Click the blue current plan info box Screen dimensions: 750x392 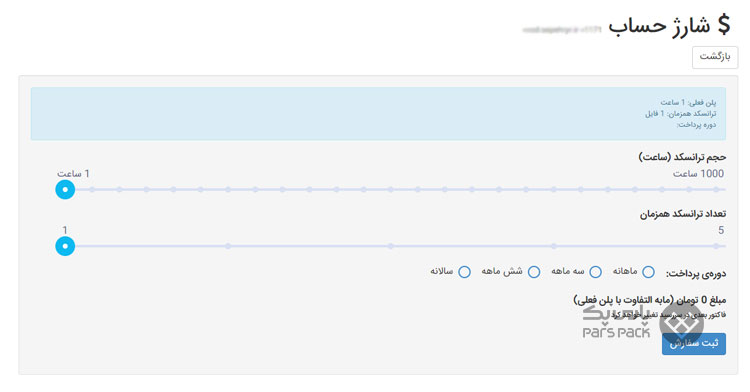tap(378, 114)
